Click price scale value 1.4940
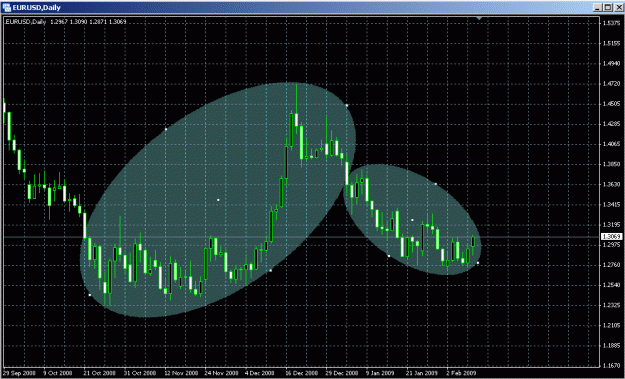This screenshot has width=625, height=379. click(x=611, y=63)
